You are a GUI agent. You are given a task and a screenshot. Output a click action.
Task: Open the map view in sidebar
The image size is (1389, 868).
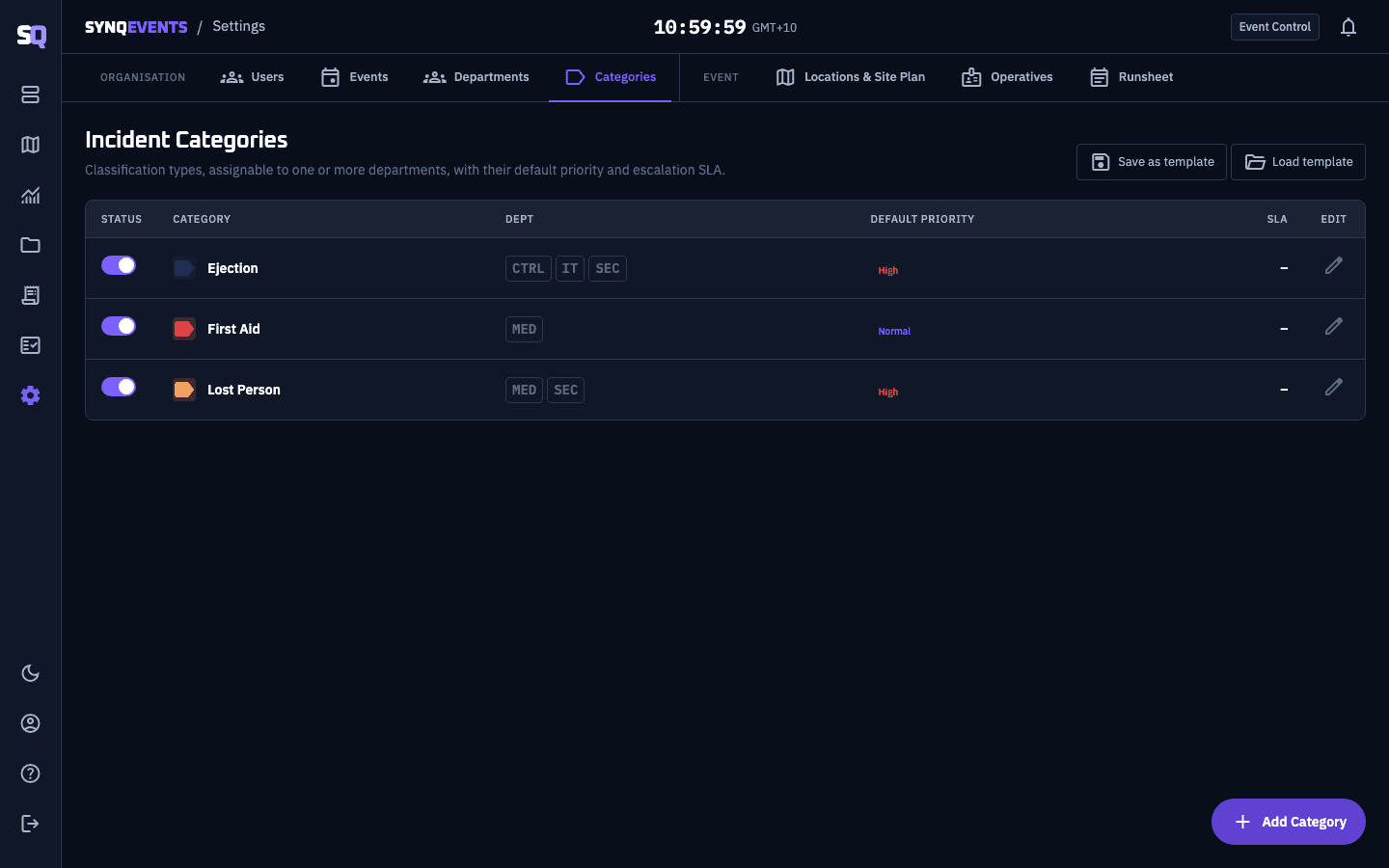[x=30, y=145]
